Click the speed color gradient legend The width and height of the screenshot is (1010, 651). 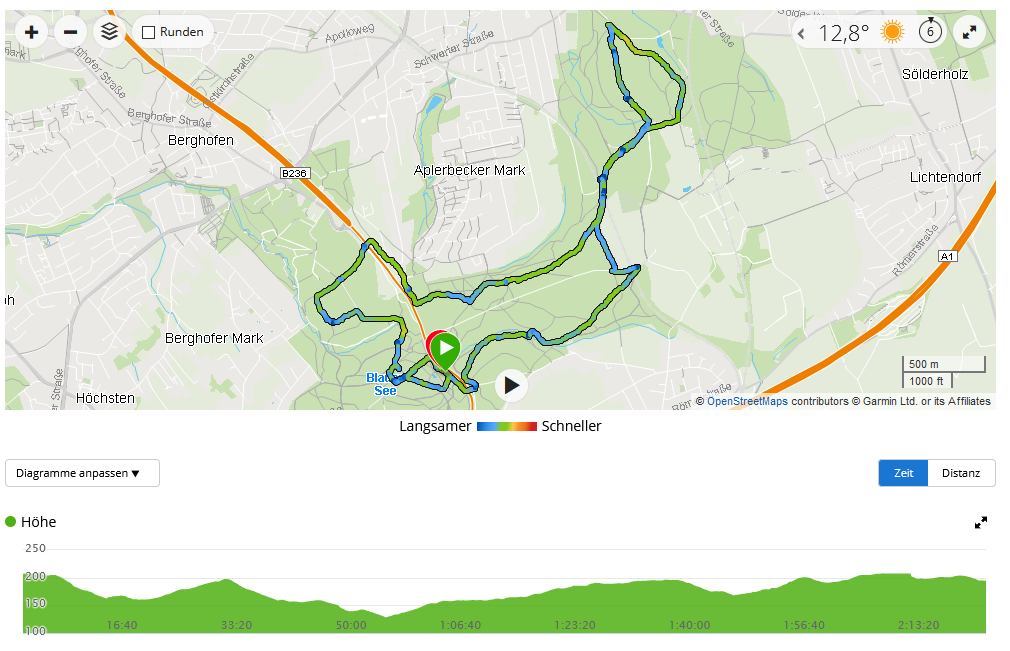point(506,426)
